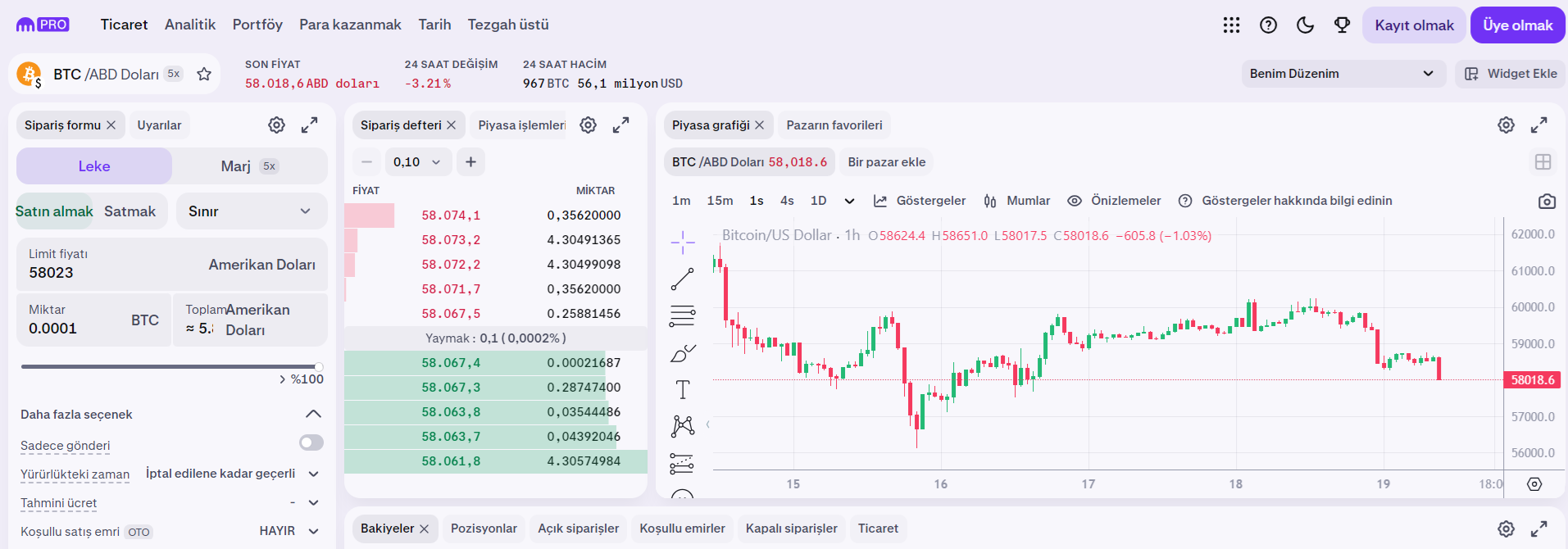The image size is (1568, 549).
Task: Select the text annotation tool
Action: coord(682,390)
